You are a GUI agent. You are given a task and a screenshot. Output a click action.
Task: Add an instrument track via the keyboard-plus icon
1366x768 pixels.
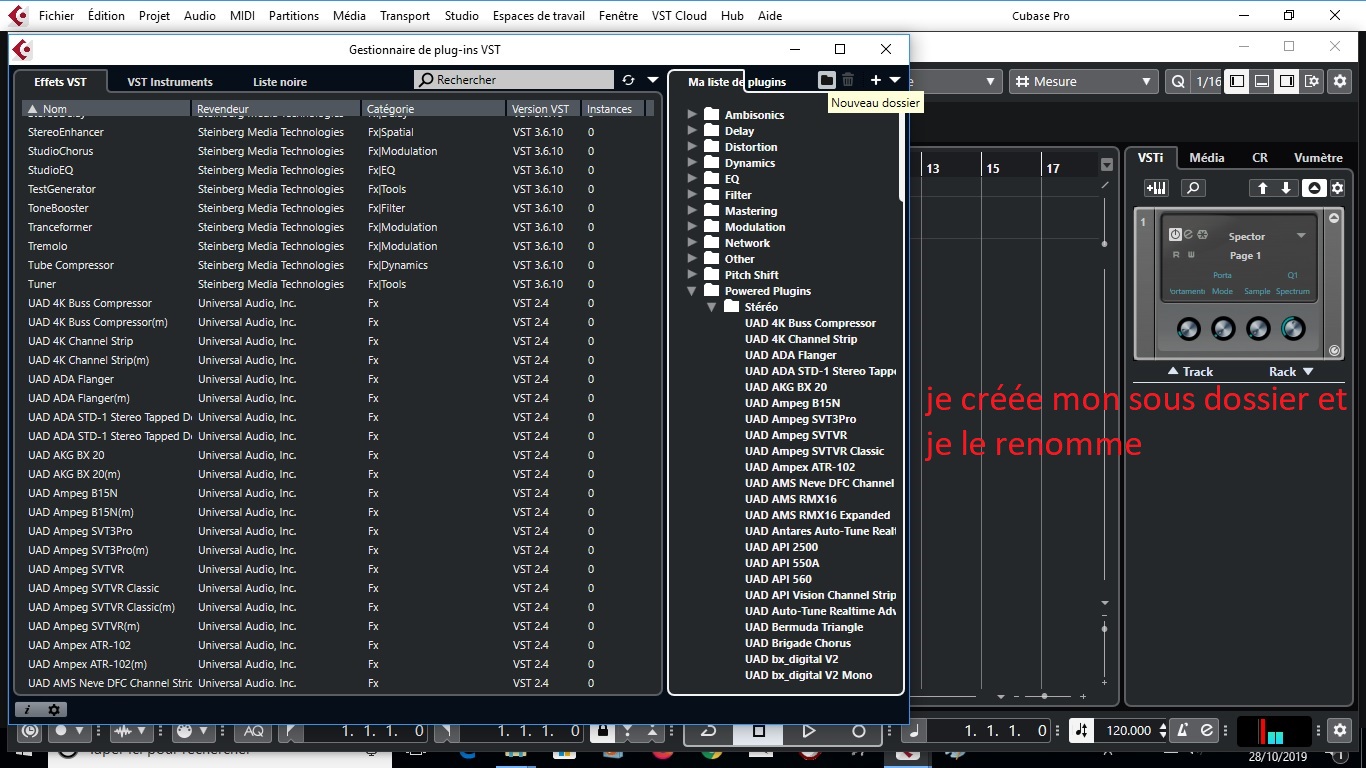coord(1156,188)
